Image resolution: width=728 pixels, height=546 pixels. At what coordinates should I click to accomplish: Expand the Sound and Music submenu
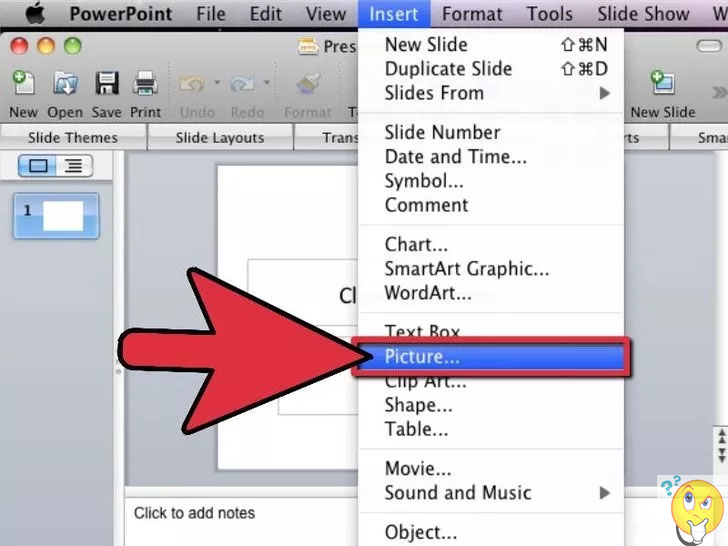tap(604, 493)
